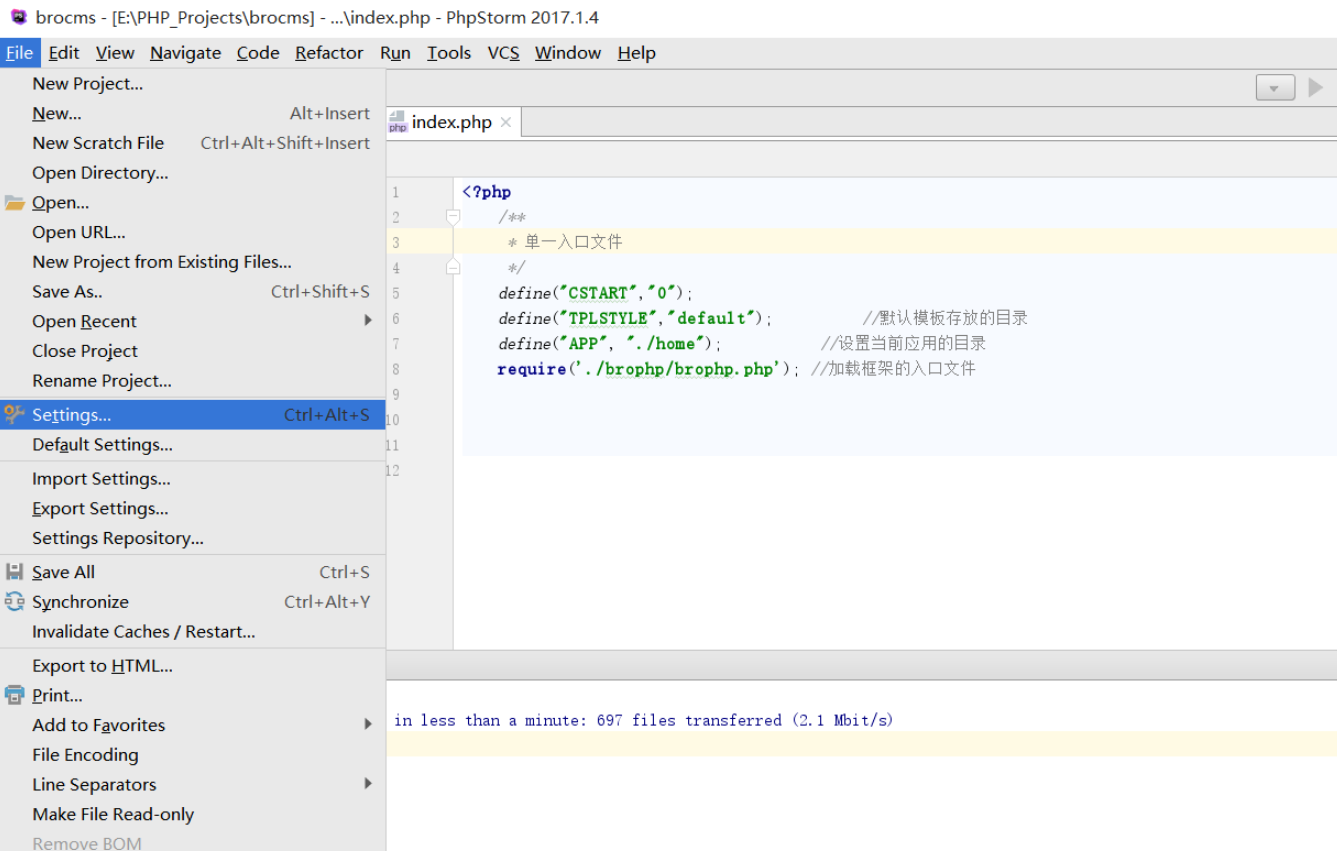Click the Settings wrench icon
The height and width of the screenshot is (851, 1337).
coord(14,414)
